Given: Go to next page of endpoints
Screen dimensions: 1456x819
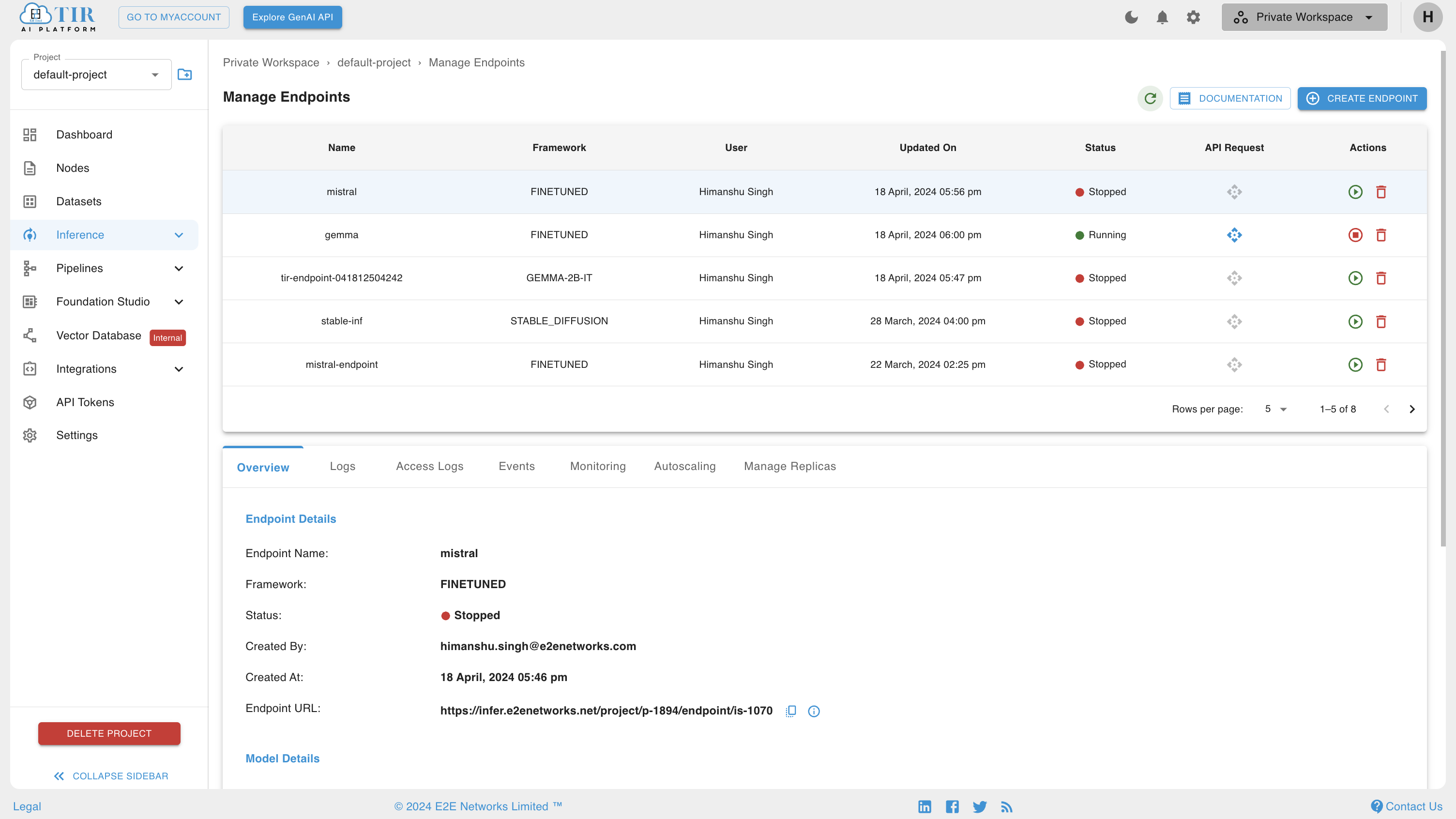Looking at the screenshot, I should click(x=1412, y=409).
